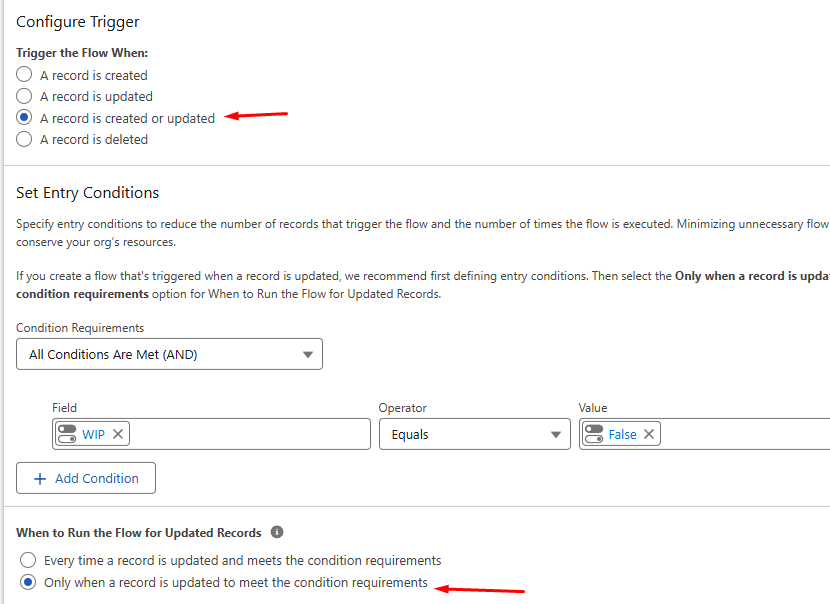Click the WIP field pill label
Viewport: 830px width, 604px height.
coord(95,434)
